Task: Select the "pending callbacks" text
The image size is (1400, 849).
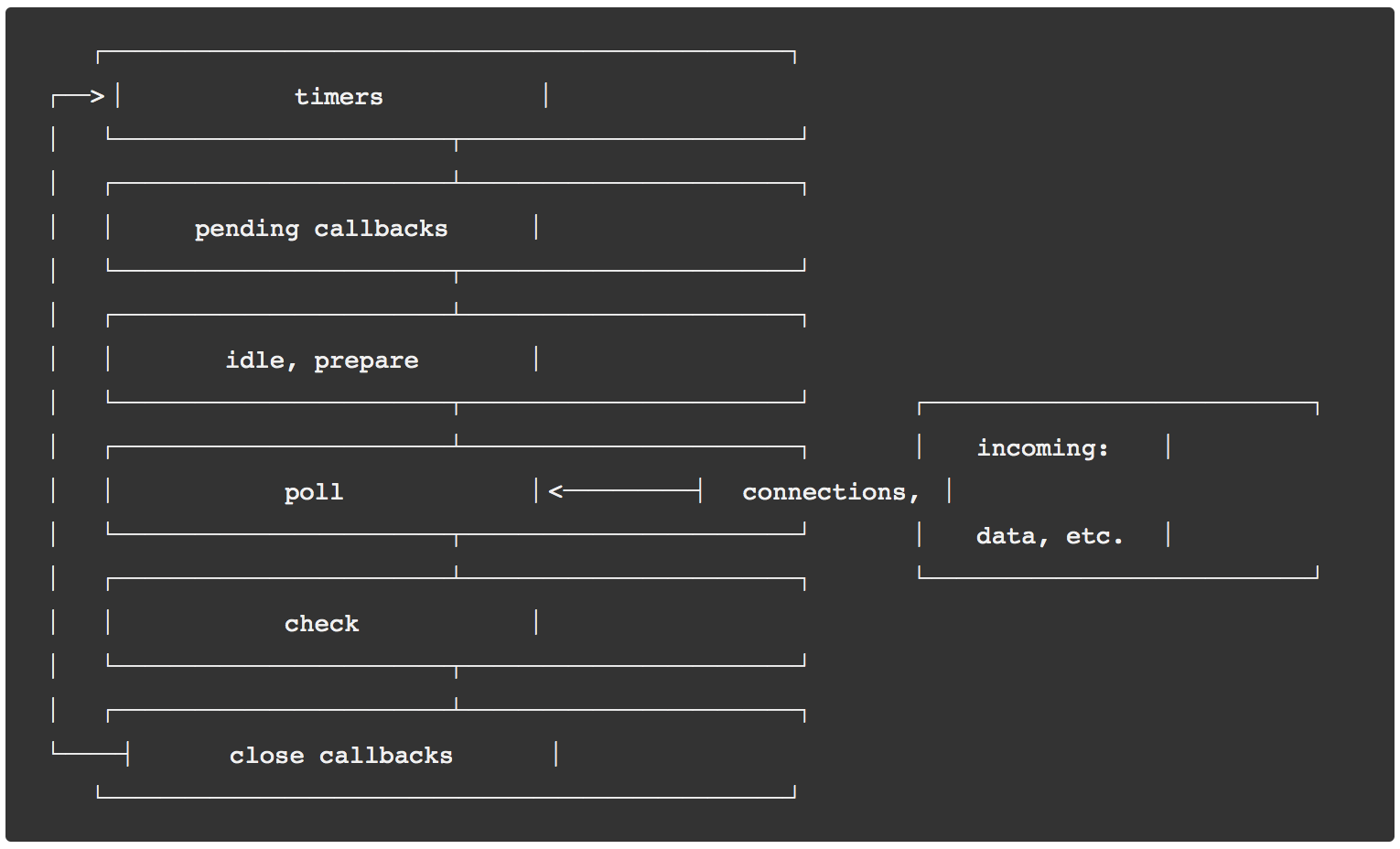Action: coord(321,229)
